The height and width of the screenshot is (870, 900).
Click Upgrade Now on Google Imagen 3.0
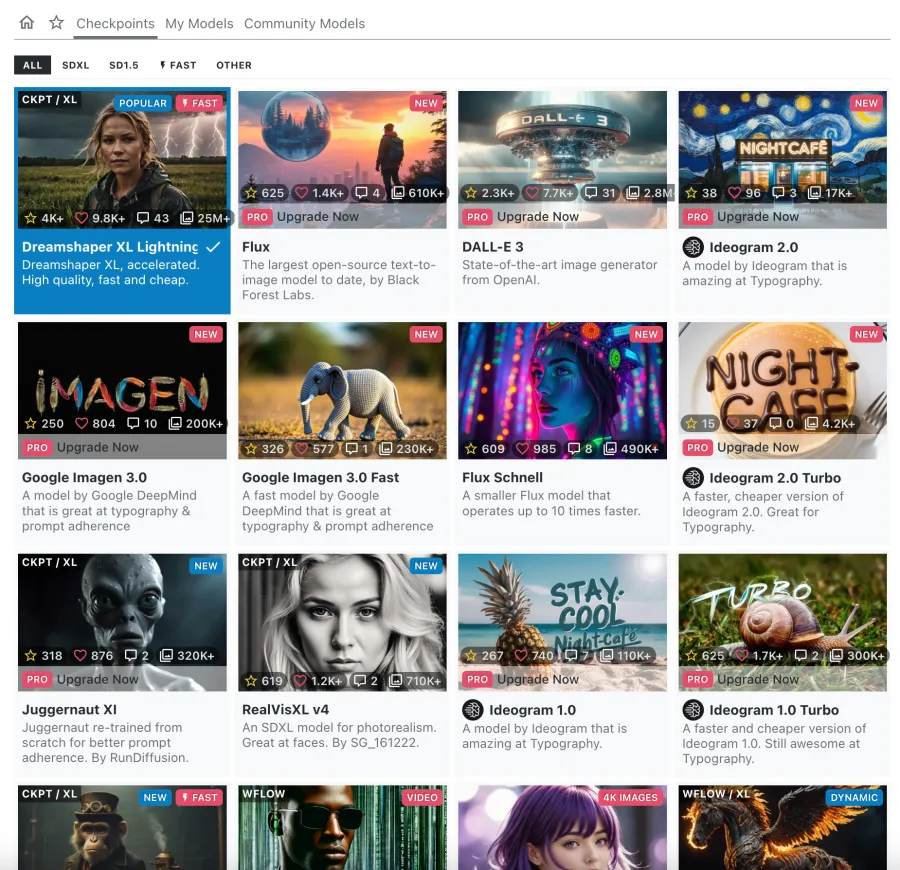tap(97, 447)
